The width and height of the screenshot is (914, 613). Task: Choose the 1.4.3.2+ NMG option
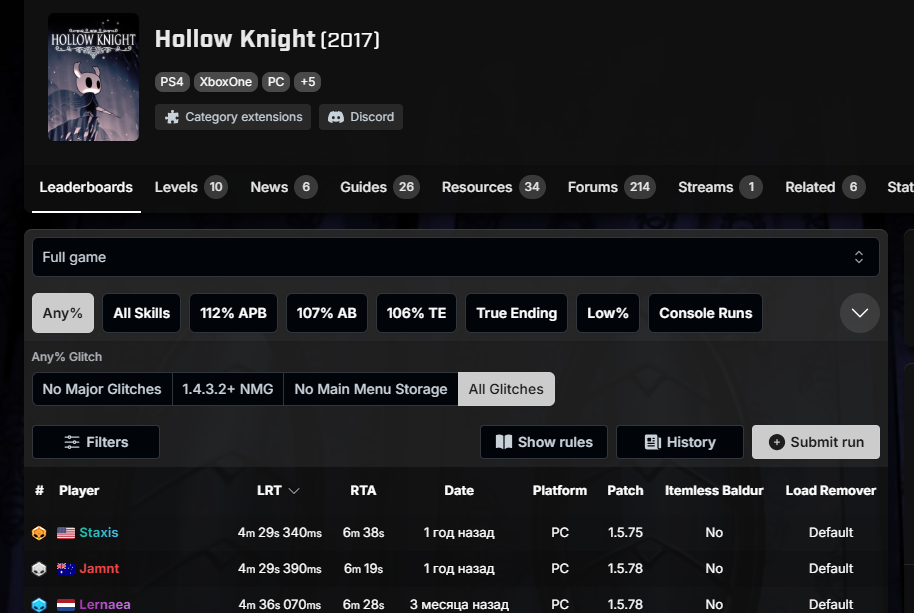tap(228, 389)
